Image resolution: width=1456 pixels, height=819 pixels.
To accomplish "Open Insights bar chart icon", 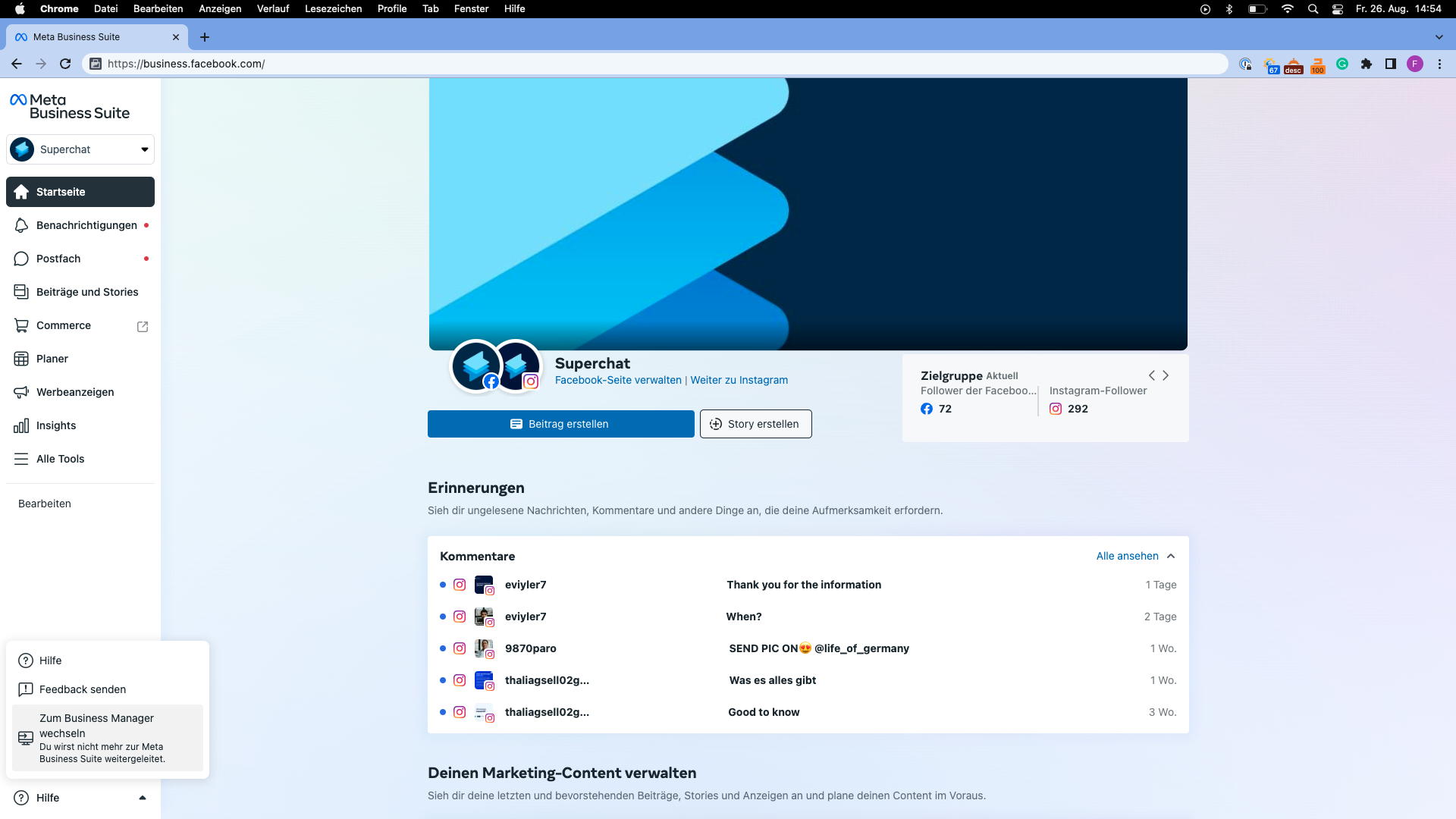I will point(21,425).
